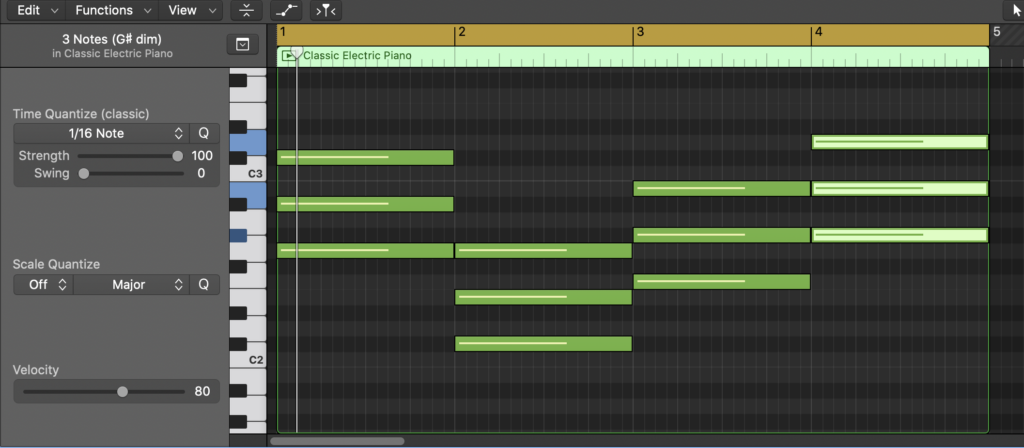Click the horizontal scrollbar at the bottom
Screen dimensions: 1024x448
[x=338, y=441]
